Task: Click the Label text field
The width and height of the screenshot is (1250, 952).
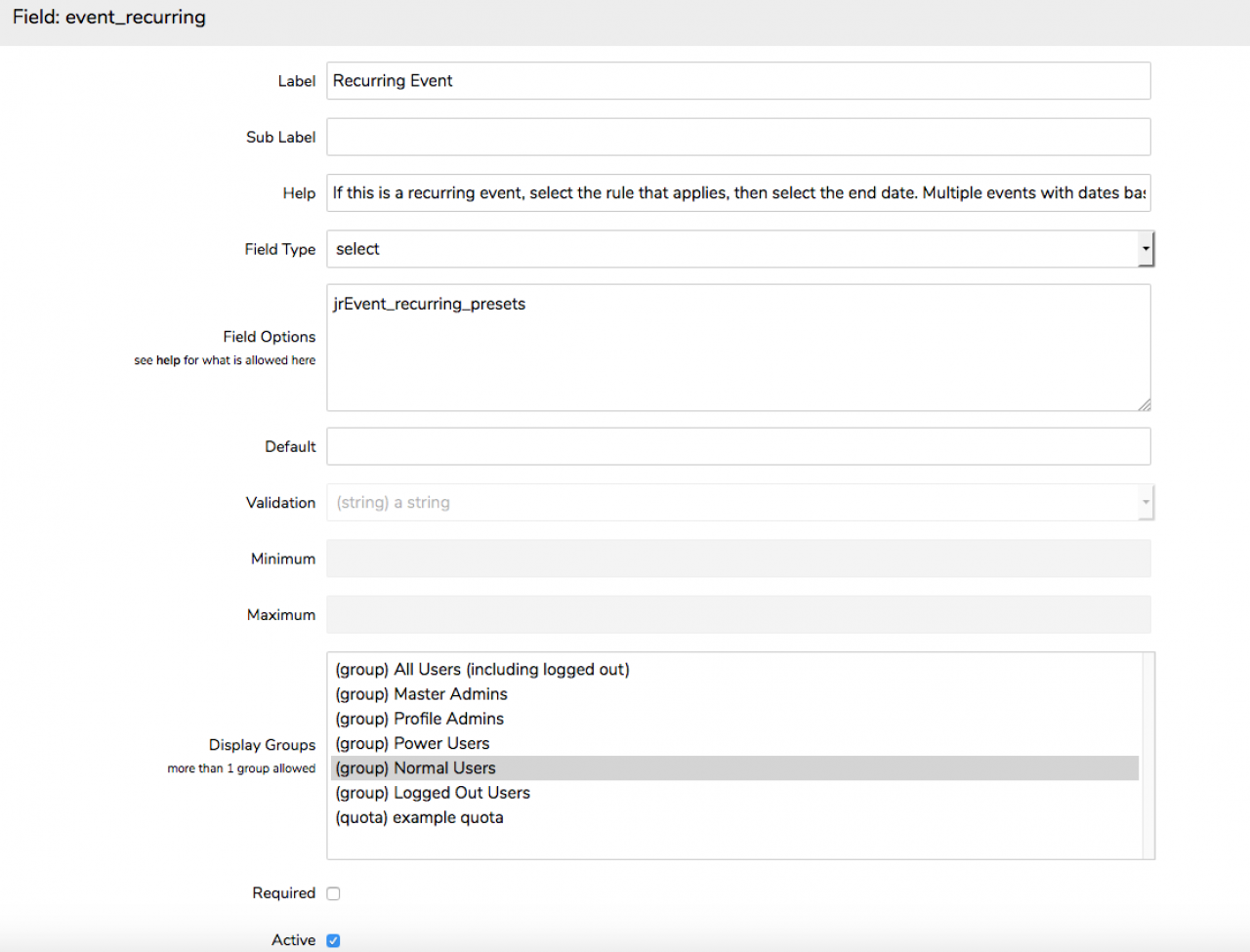Action: pyautogui.click(x=737, y=81)
